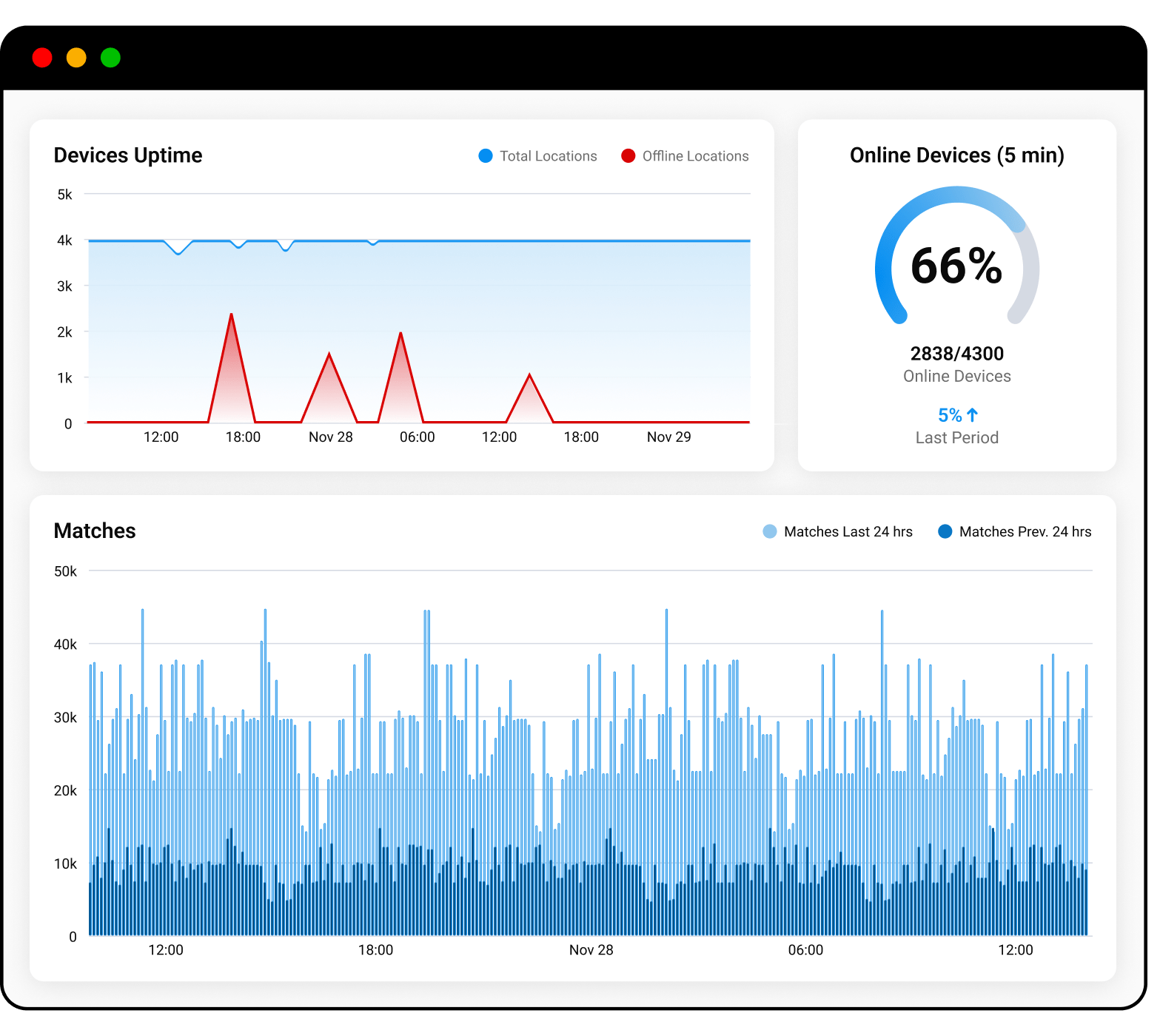Click the 06:00 tick in Matches chart
Viewport: 1160px width, 1036px height.
805,950
